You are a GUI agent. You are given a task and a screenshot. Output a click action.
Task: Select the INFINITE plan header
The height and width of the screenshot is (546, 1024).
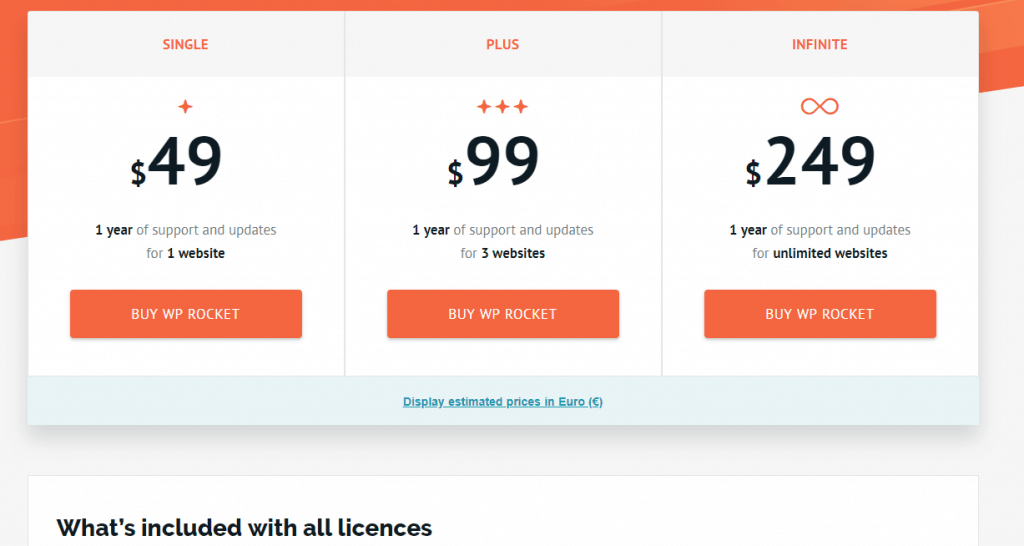point(820,44)
